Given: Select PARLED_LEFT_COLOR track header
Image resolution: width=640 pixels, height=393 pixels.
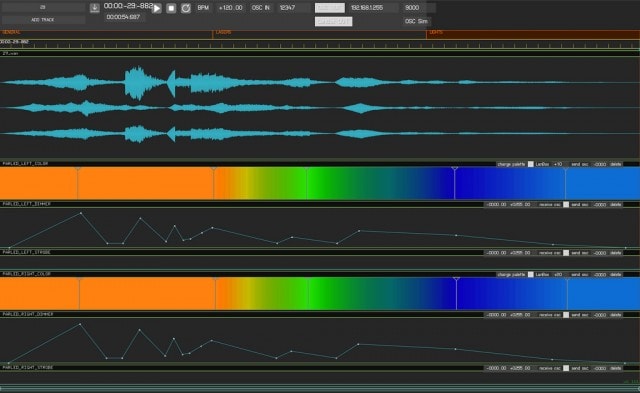Looking at the screenshot, I should click(x=25, y=164).
